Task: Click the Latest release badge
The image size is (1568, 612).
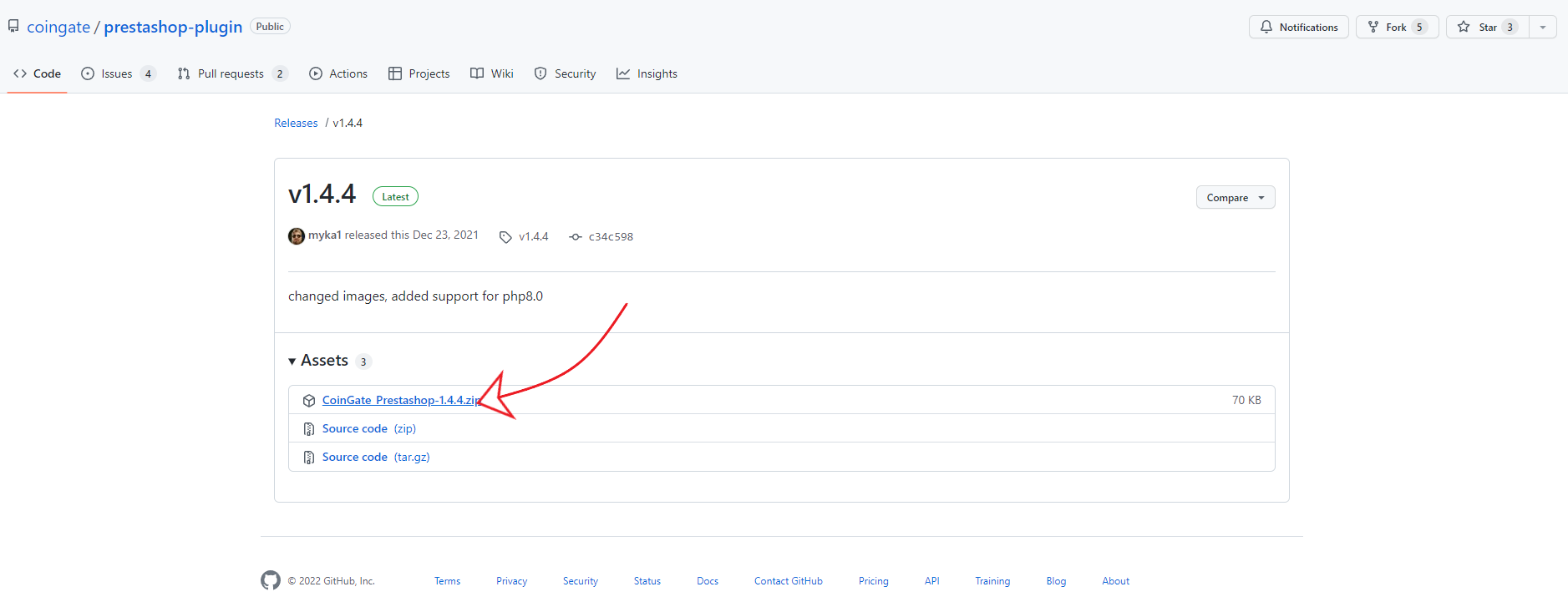Action: (395, 197)
